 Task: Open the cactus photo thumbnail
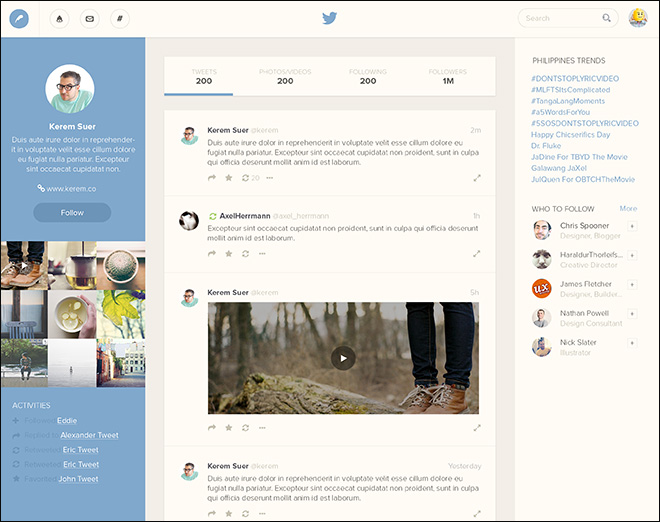tap(121, 265)
